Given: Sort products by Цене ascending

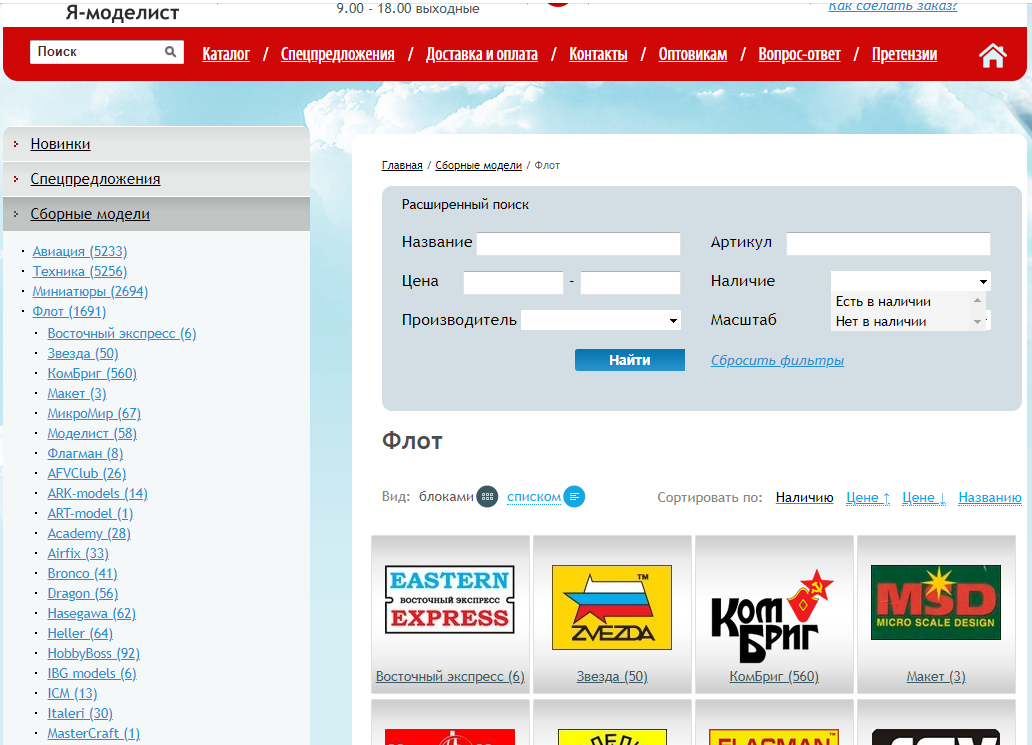Looking at the screenshot, I should (x=866, y=497).
